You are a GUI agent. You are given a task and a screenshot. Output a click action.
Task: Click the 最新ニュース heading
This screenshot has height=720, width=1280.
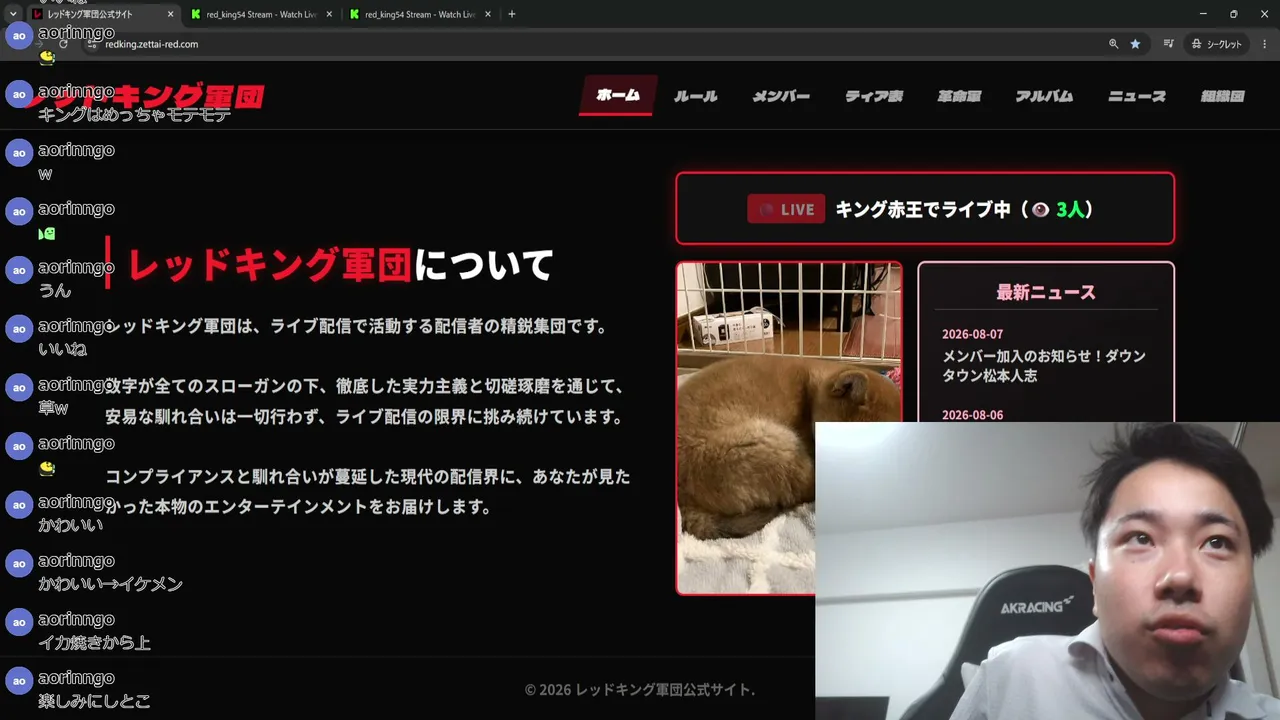[x=1046, y=292]
